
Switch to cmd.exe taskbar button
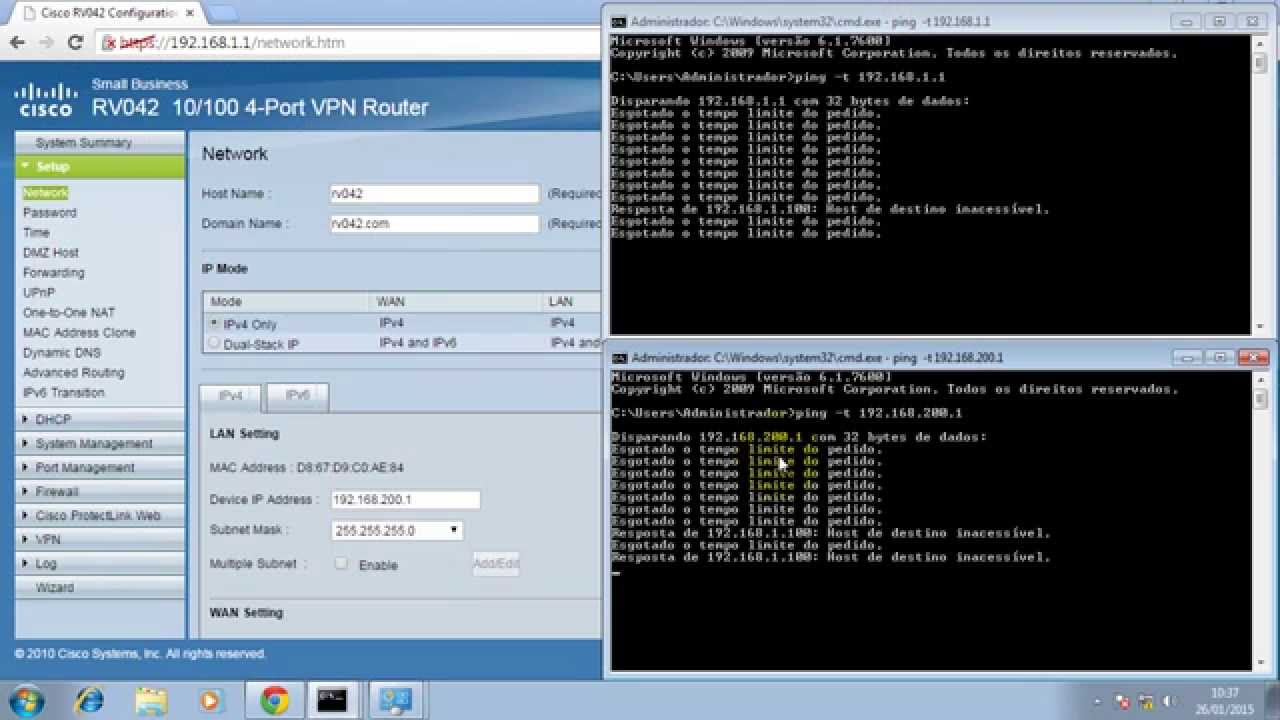[x=333, y=700]
